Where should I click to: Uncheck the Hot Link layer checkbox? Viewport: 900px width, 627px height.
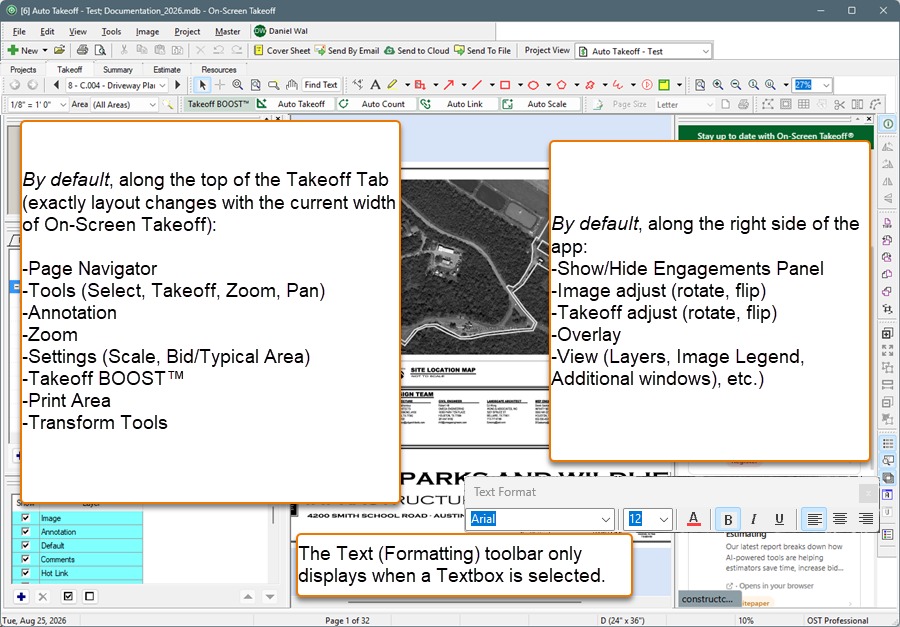click(25, 573)
